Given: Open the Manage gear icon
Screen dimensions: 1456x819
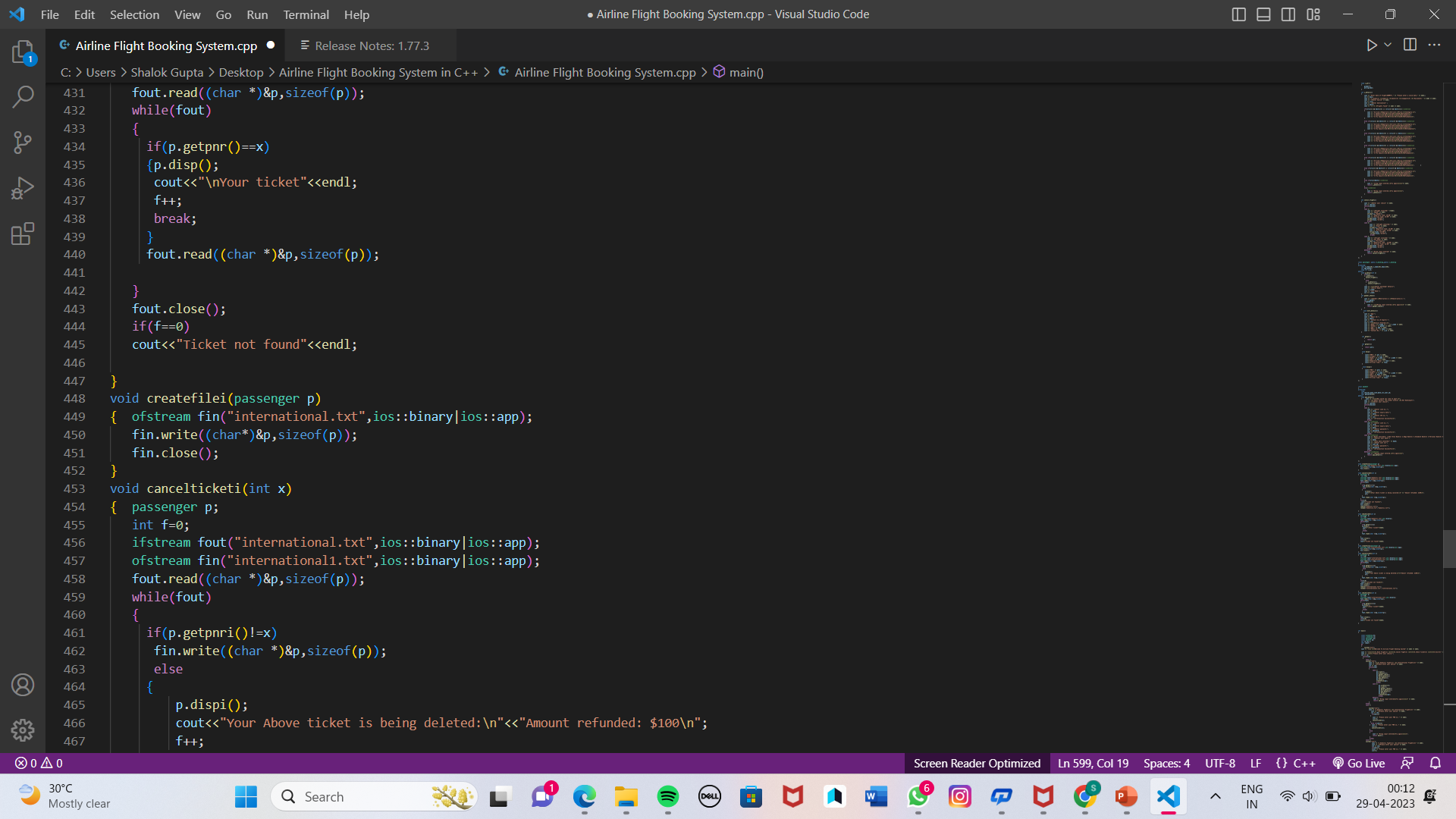Looking at the screenshot, I should [23, 730].
